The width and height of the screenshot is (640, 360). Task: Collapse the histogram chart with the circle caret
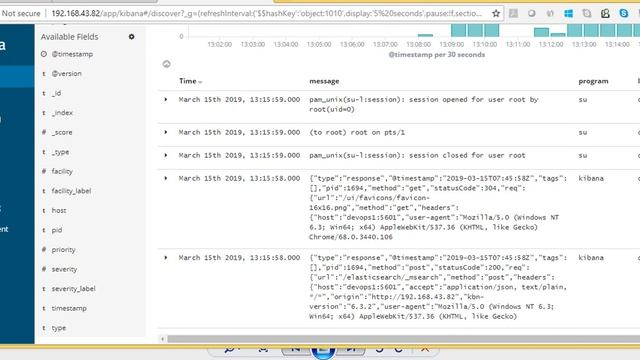[167, 64]
